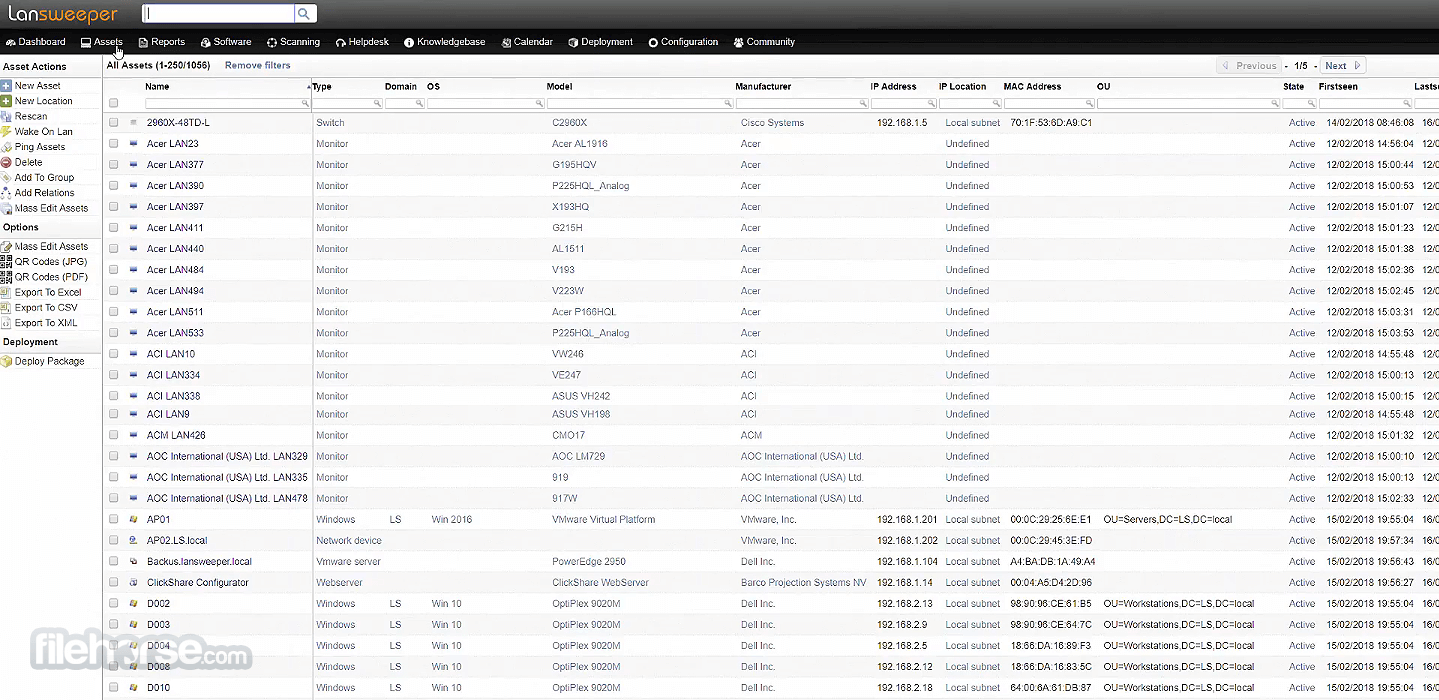Click the Export To CSV icon

coord(6,308)
